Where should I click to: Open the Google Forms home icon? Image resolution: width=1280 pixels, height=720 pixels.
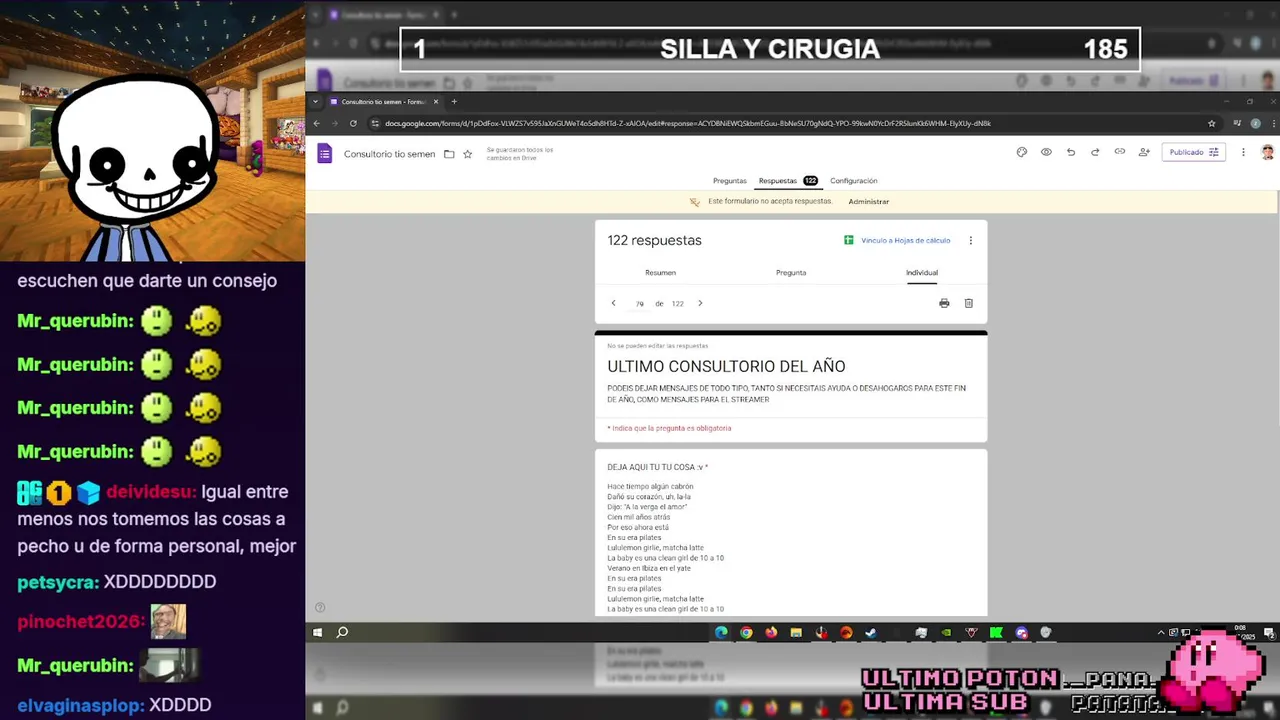pos(324,153)
